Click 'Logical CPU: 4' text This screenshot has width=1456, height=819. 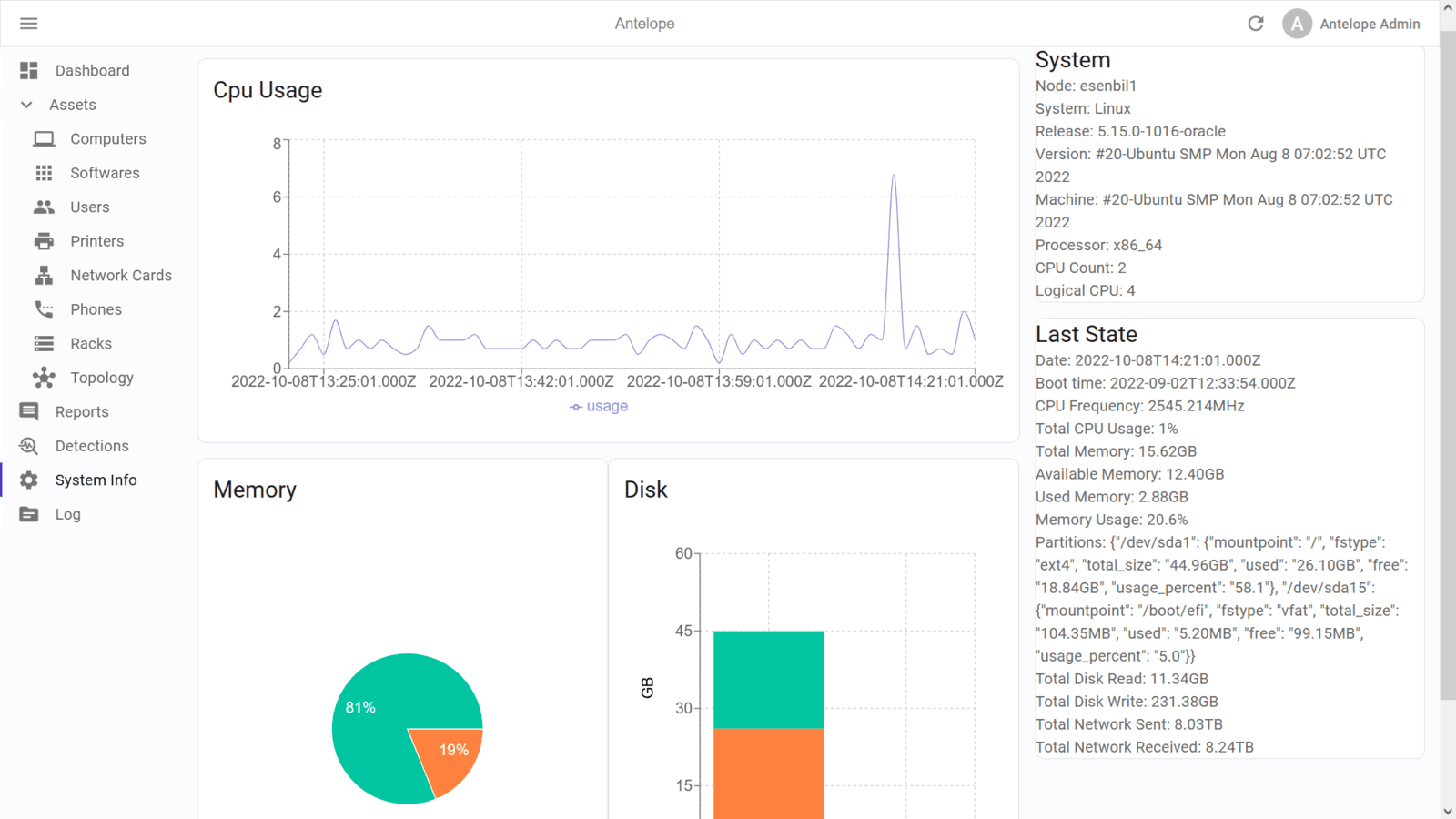point(1085,290)
